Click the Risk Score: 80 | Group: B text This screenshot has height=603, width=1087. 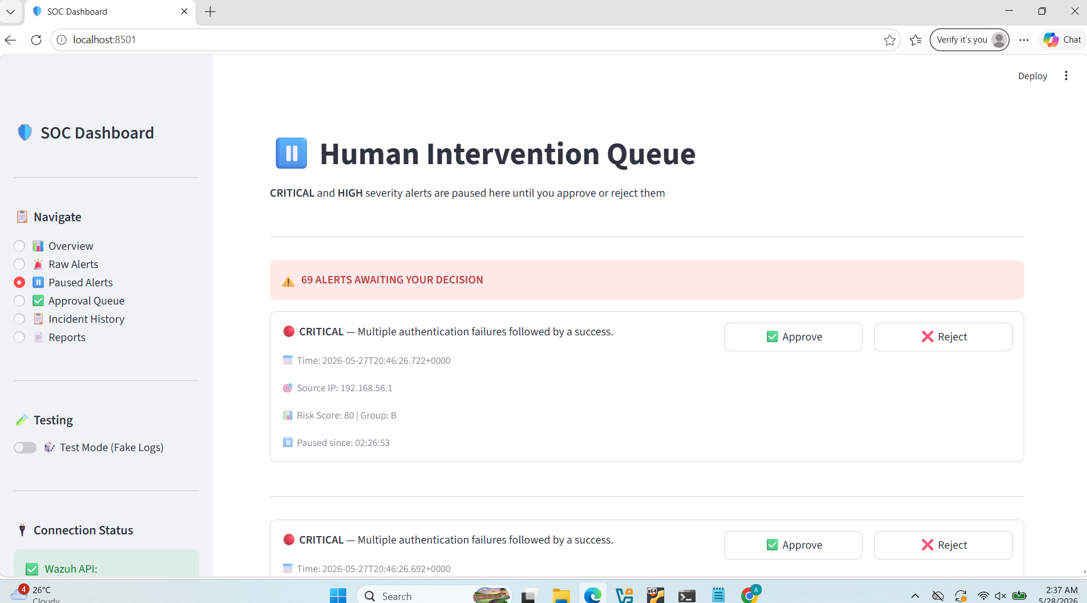coord(347,415)
